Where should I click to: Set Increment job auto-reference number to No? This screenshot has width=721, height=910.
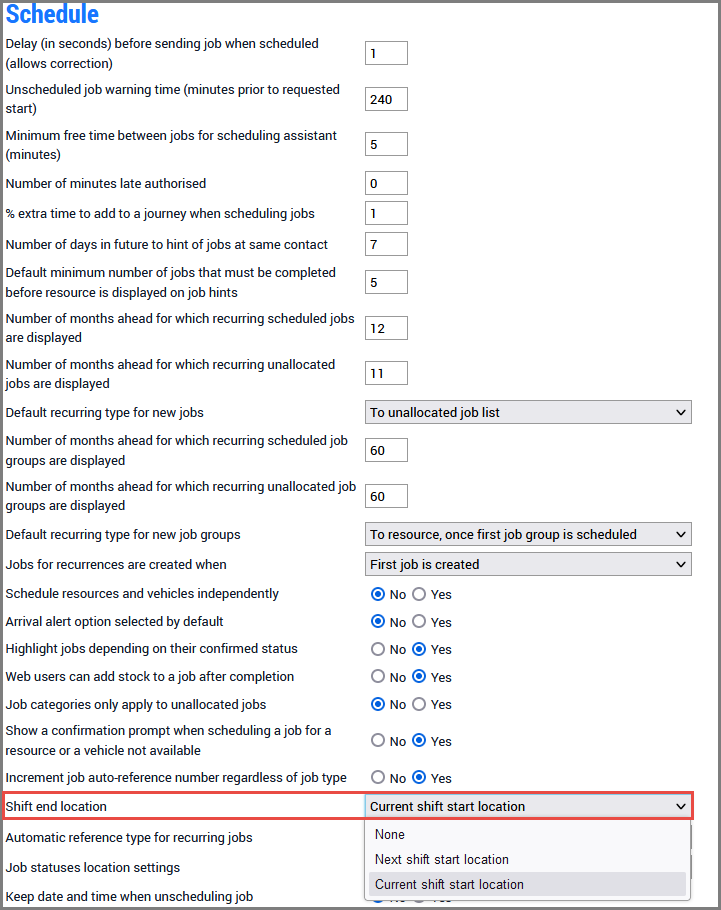pyautogui.click(x=378, y=777)
